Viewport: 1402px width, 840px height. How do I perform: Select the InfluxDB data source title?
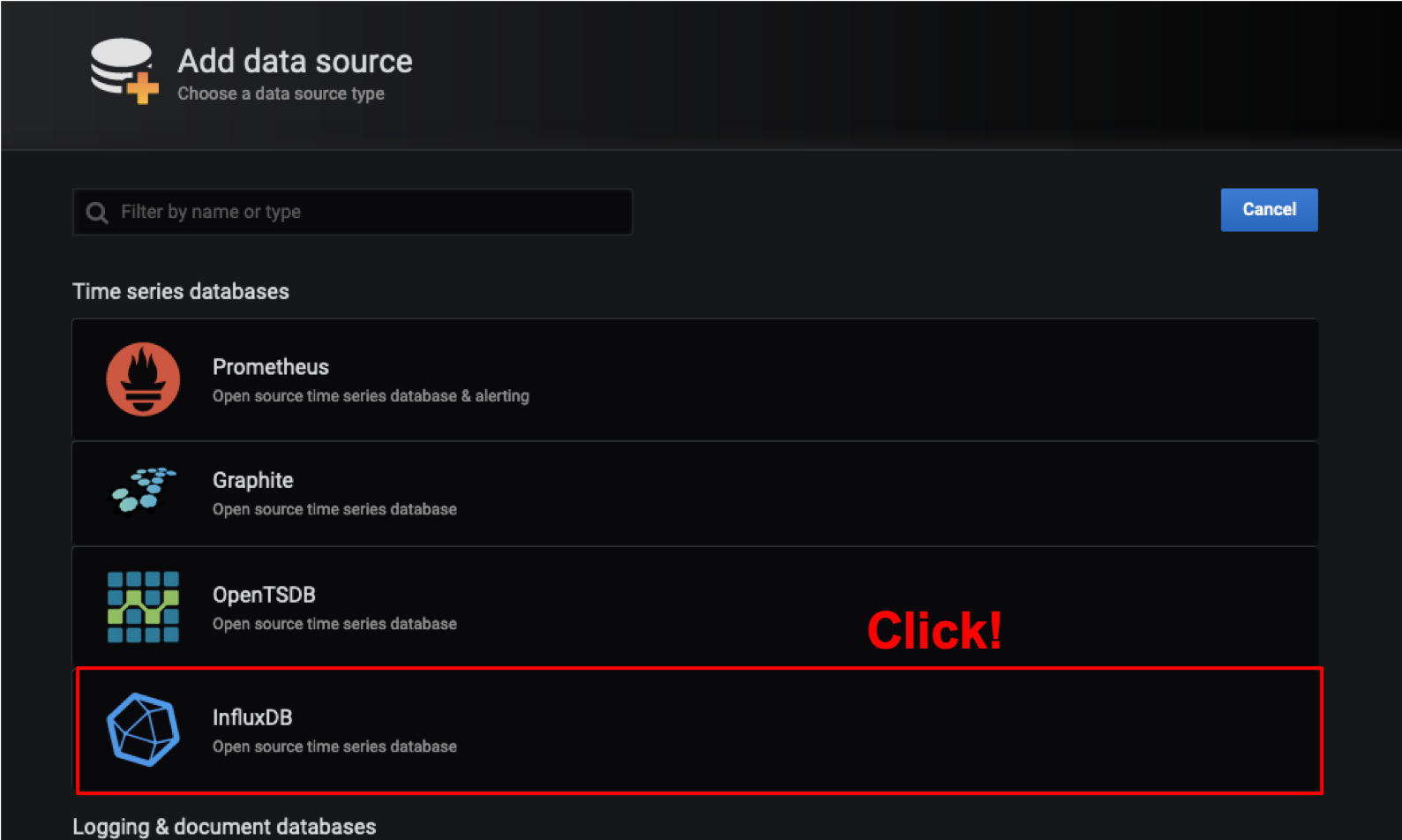point(252,717)
